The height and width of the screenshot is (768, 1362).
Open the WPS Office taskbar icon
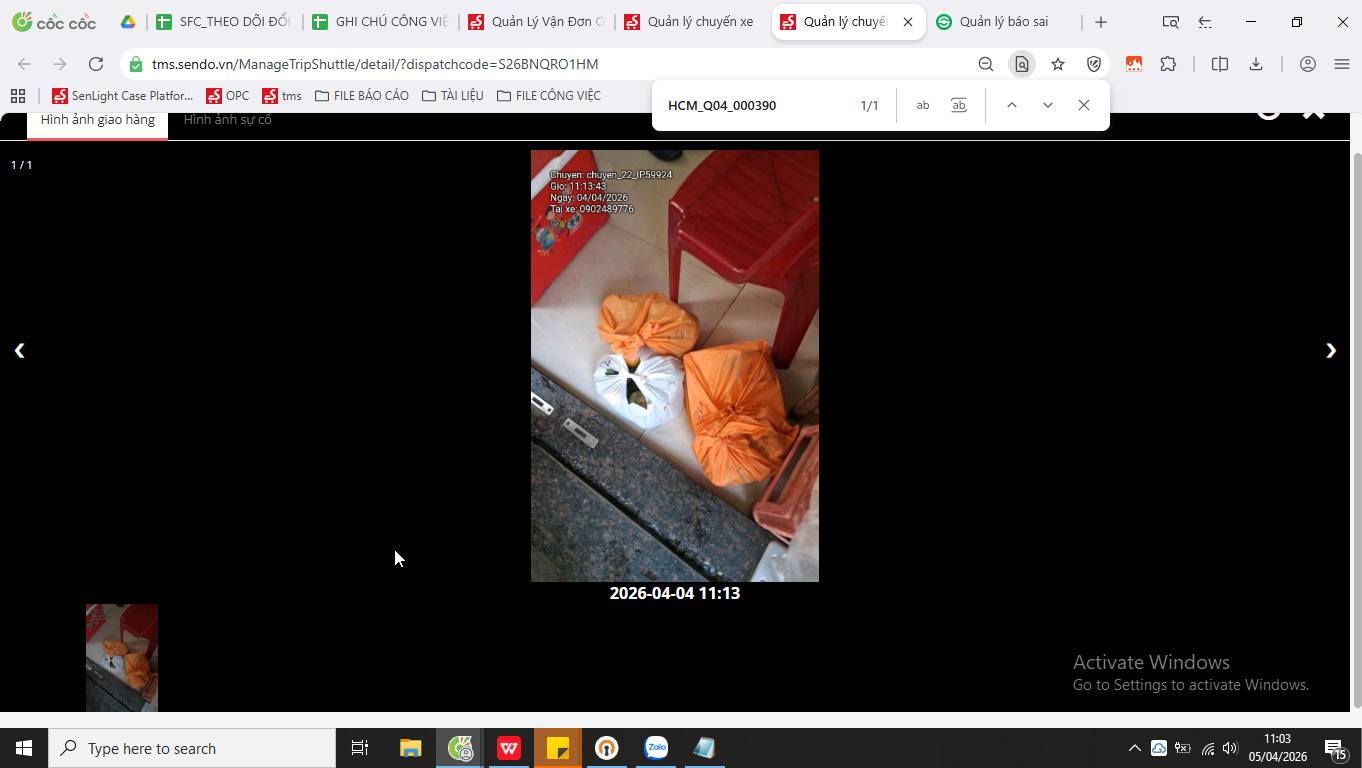(x=509, y=748)
